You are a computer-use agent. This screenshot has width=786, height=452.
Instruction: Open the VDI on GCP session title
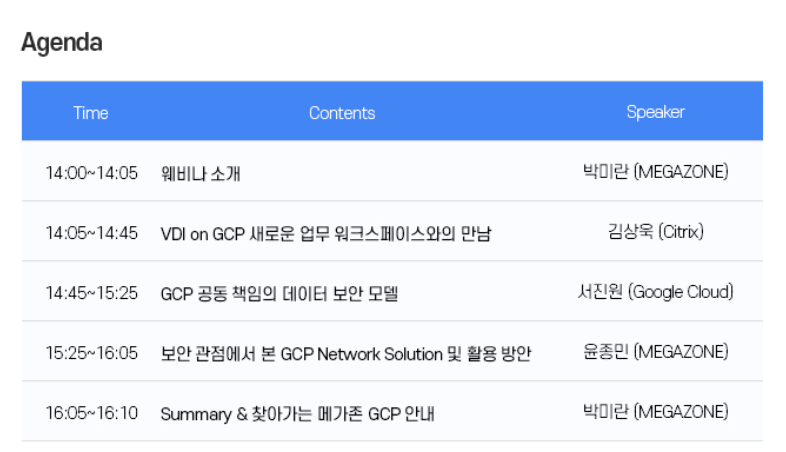[326, 234]
